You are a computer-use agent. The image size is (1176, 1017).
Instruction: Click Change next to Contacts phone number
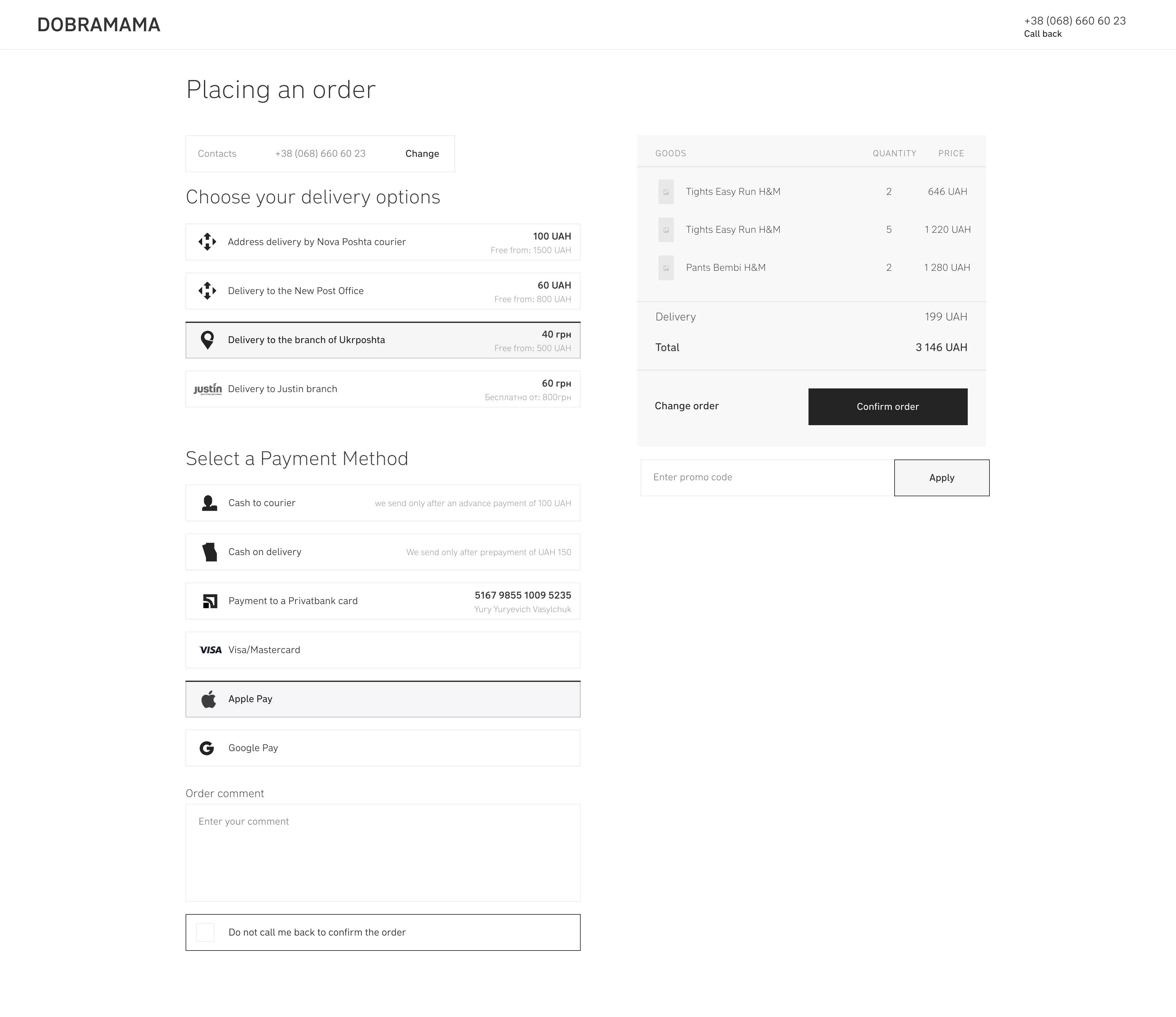(422, 154)
